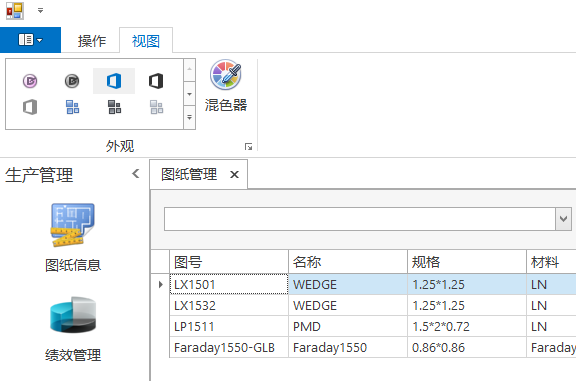Switch to the 视图 ribbon tab
The width and height of the screenshot is (576, 381).
pos(146,41)
